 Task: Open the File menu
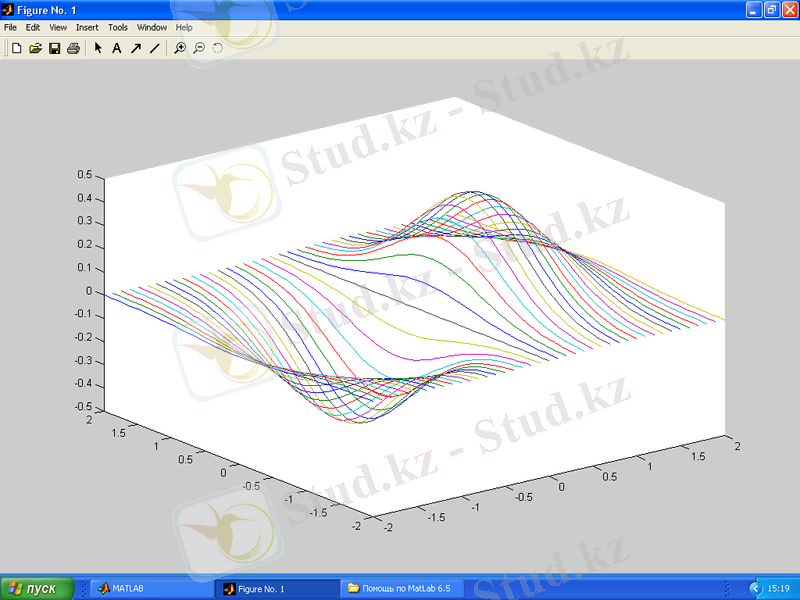pyautogui.click(x=10, y=28)
